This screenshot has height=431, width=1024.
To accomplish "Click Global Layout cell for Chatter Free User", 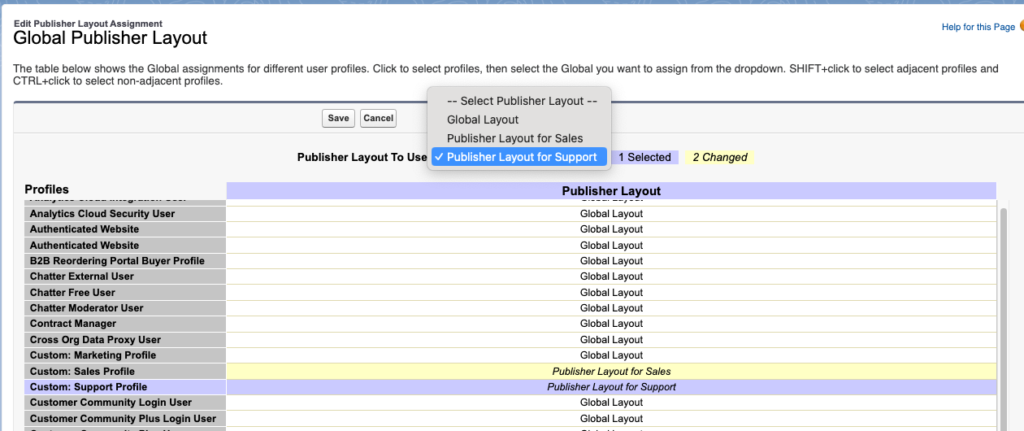I will coord(611,293).
